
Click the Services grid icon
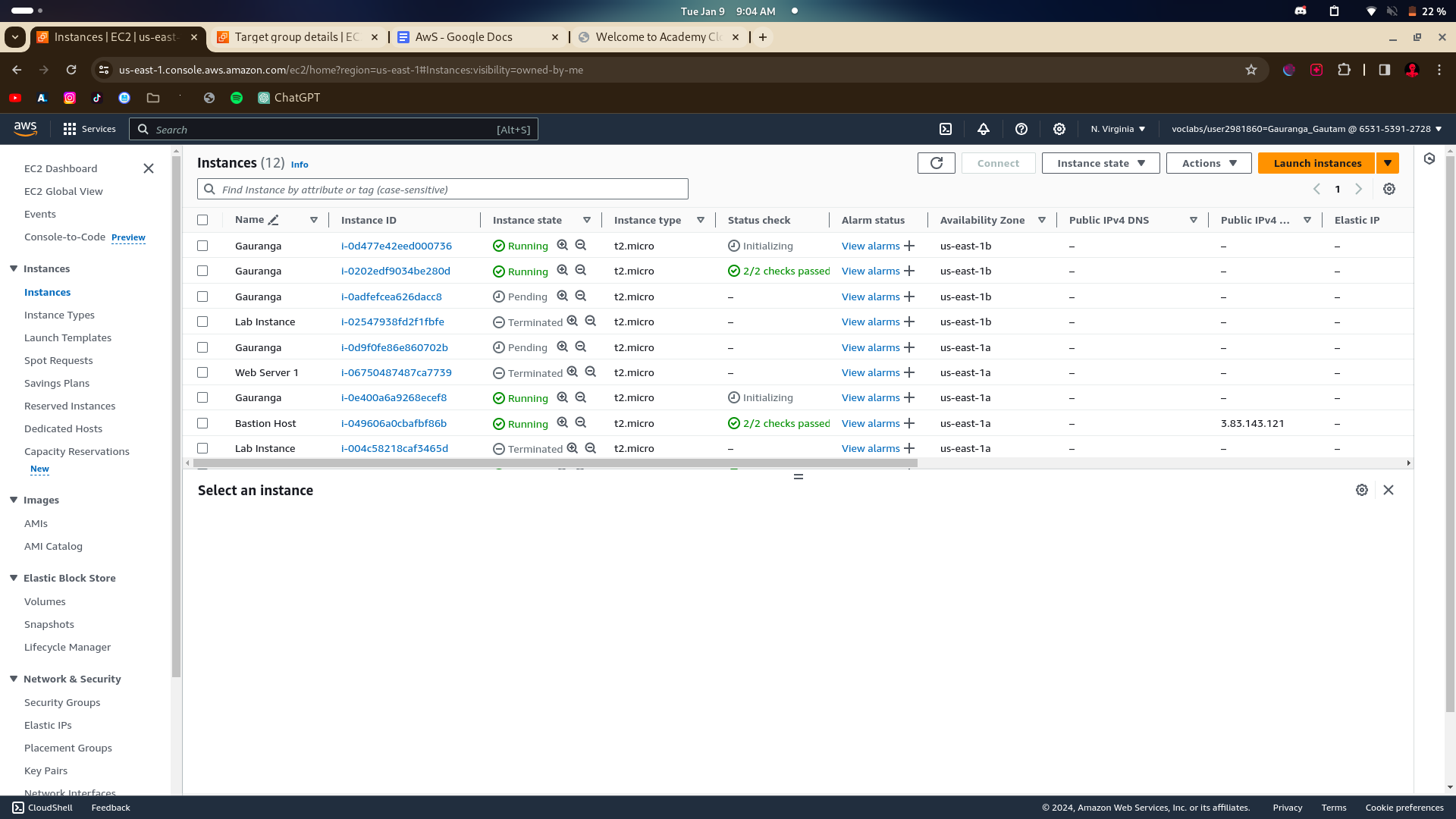(x=70, y=129)
